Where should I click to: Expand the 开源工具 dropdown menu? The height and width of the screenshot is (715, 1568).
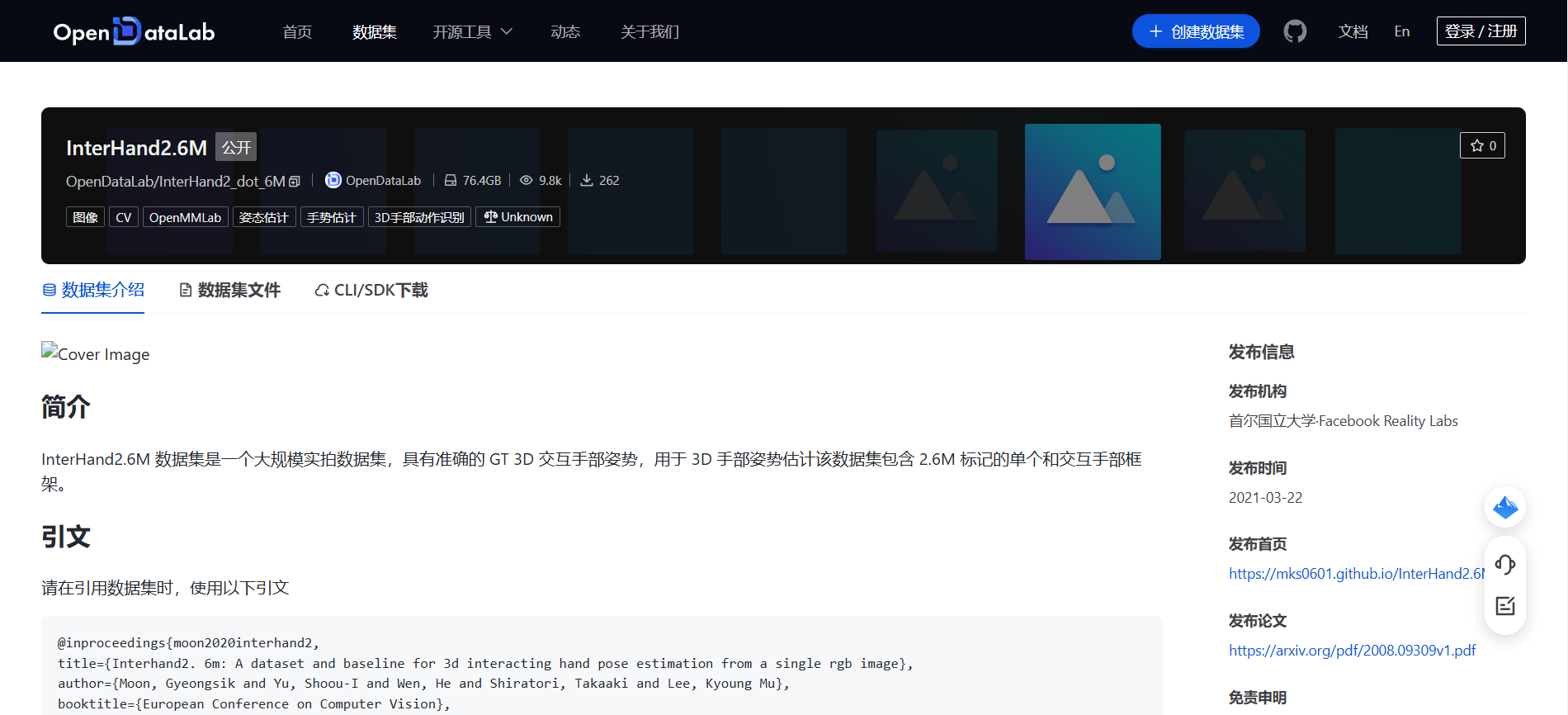(x=472, y=31)
